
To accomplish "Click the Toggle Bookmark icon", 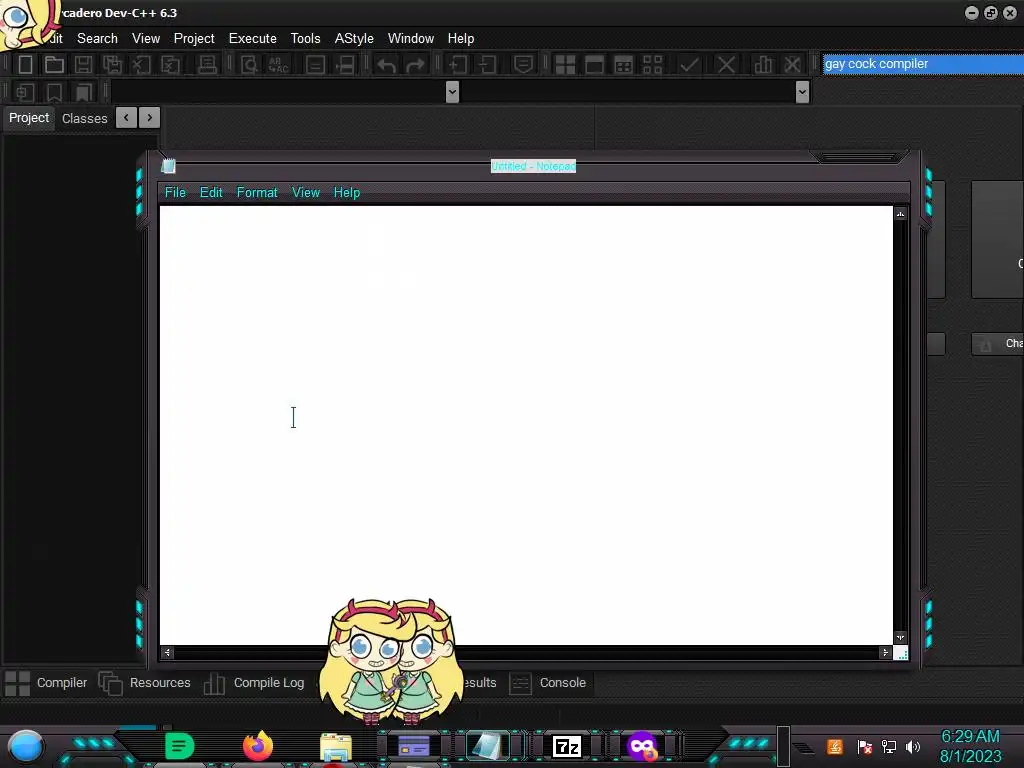I will (54, 92).
